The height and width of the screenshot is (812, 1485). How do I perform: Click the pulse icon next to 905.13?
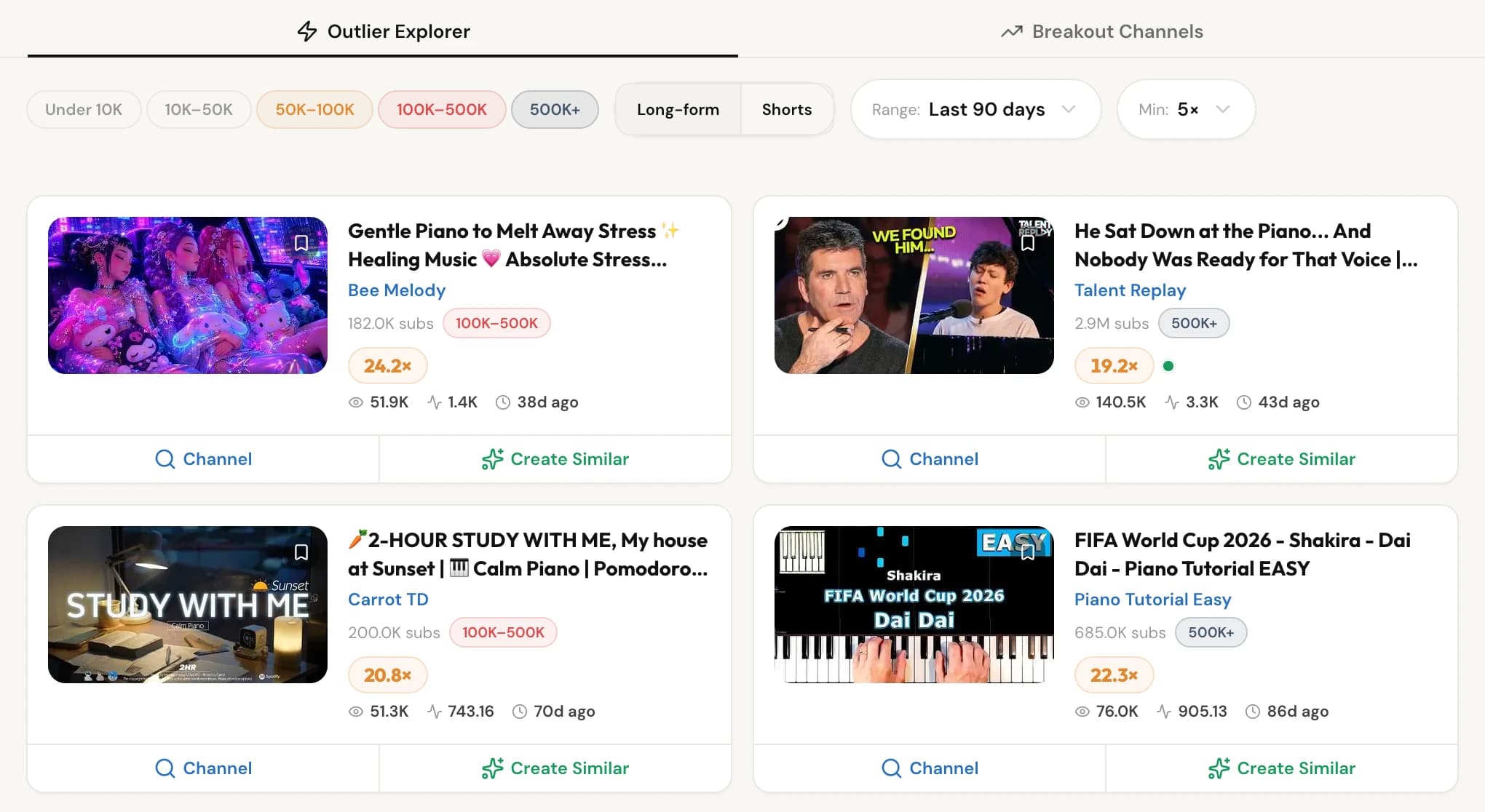1164,712
